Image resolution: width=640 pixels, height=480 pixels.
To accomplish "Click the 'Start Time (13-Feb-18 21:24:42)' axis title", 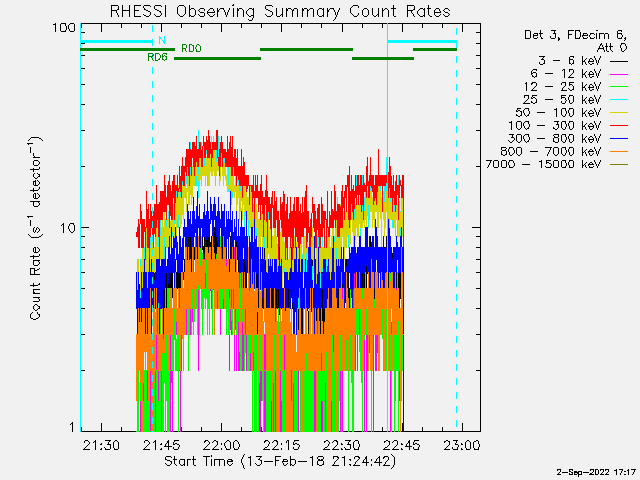I will pyautogui.click(x=280, y=461).
